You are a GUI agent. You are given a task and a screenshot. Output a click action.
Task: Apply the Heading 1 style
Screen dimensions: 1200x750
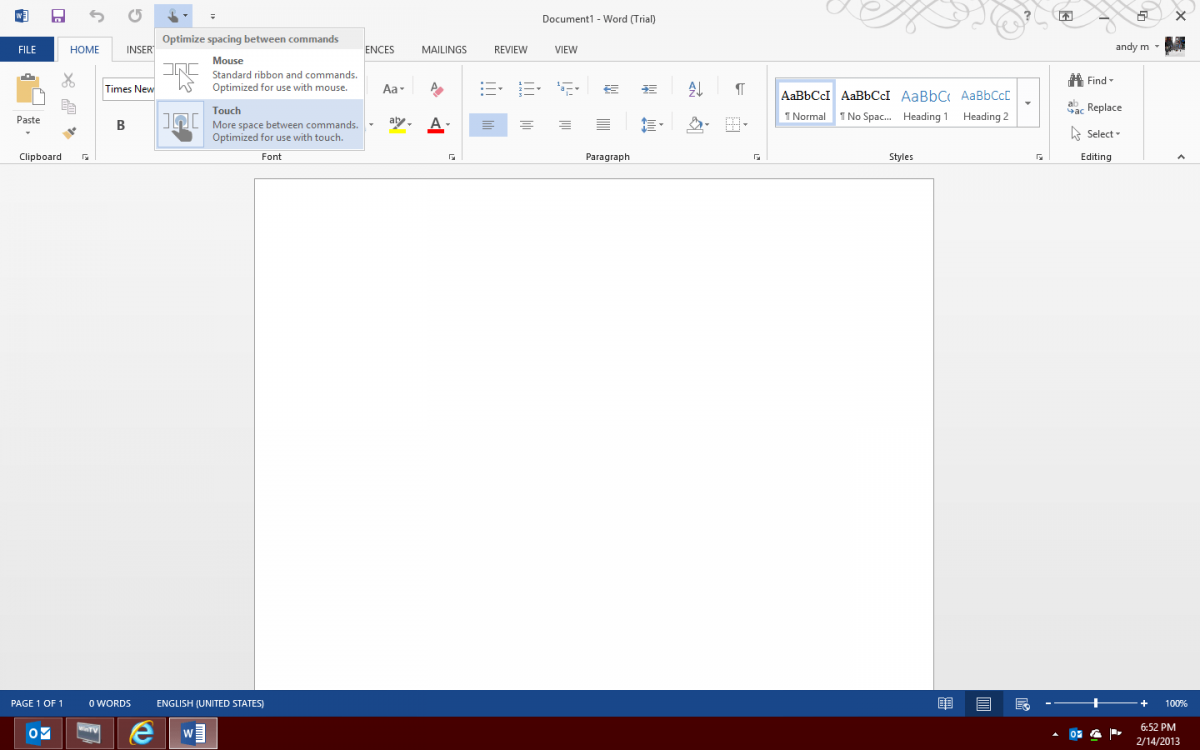tap(925, 102)
